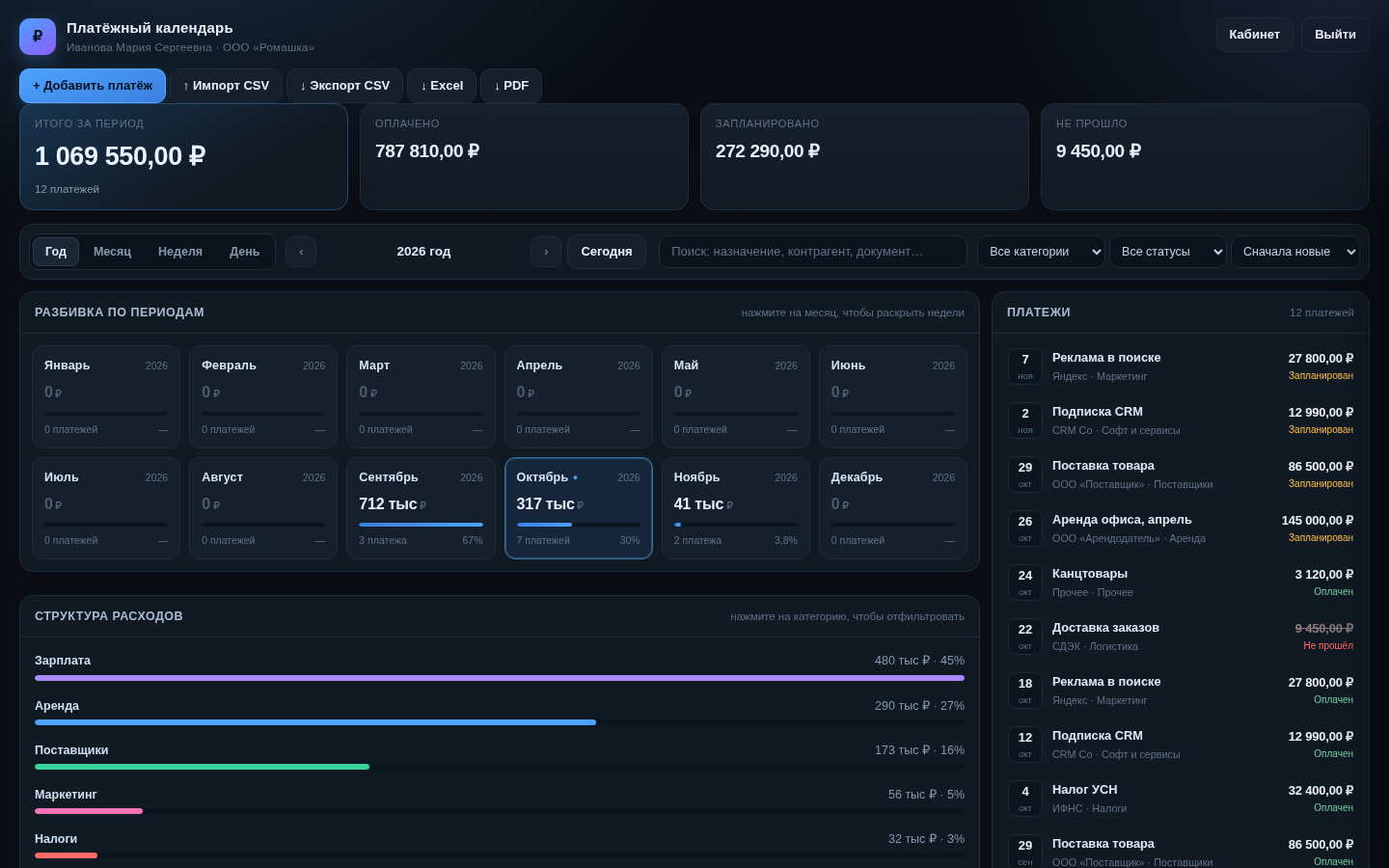This screenshot has width=1389, height=868.
Task: Open the Канцтовары payment row
Action: click(1181, 583)
